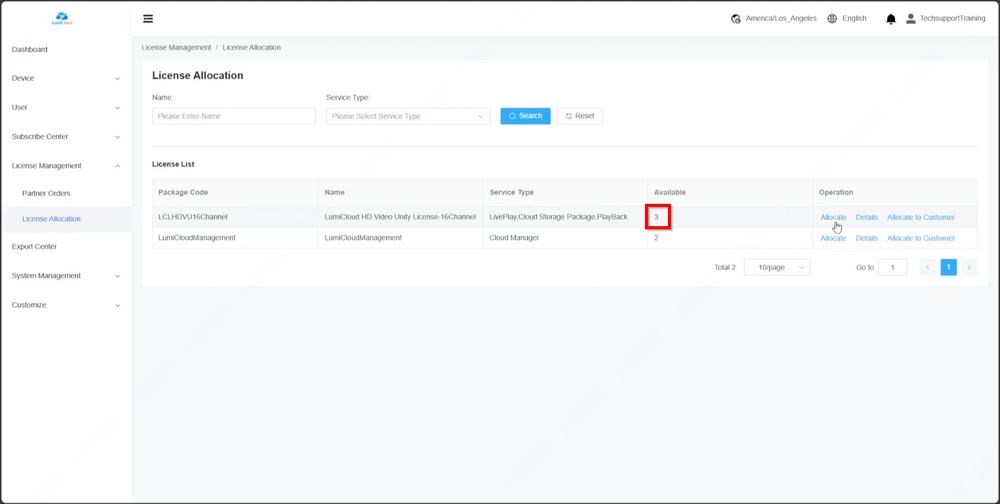
Task: Open the Service Type dropdown
Action: [408, 116]
